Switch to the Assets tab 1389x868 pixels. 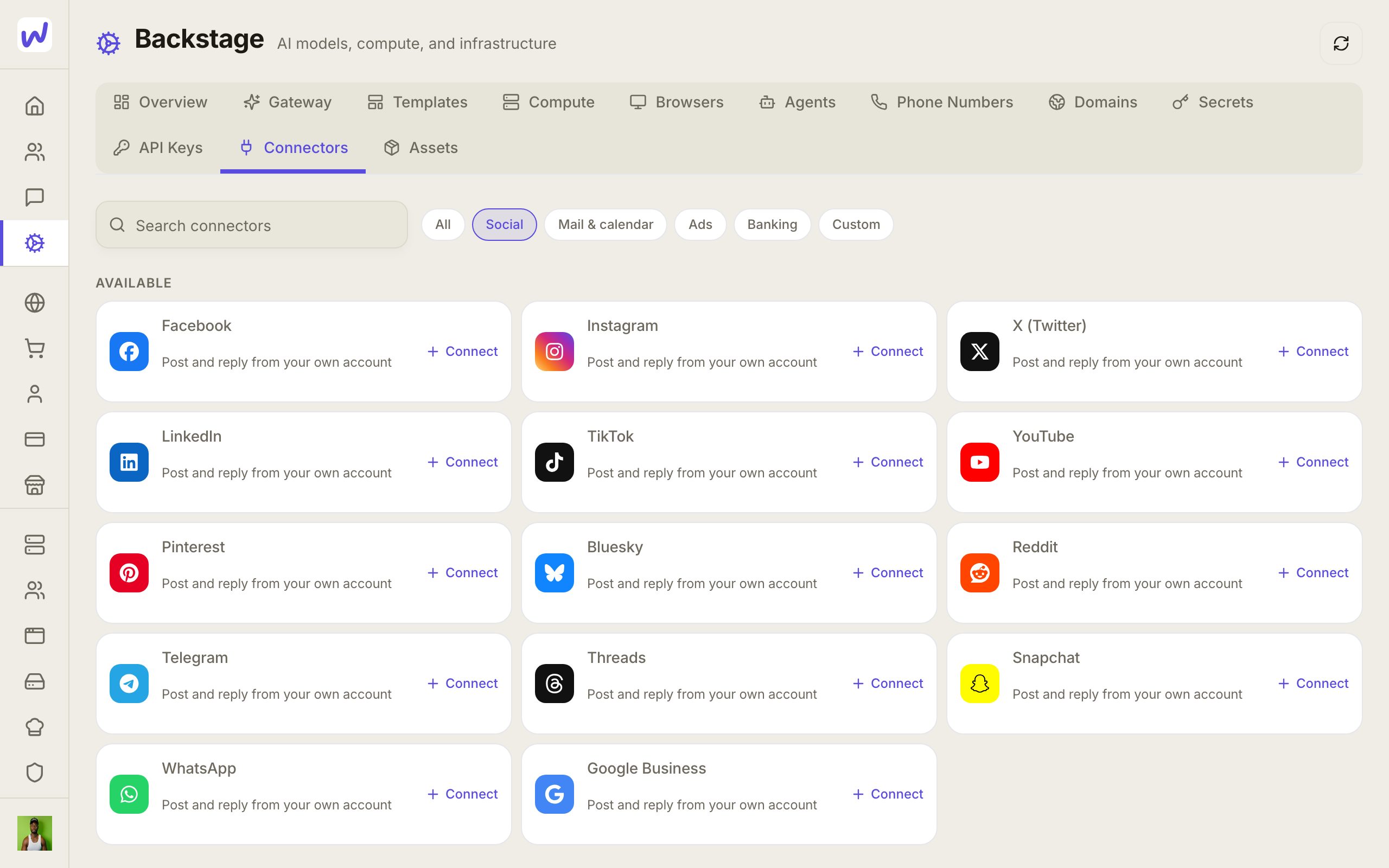tap(420, 148)
